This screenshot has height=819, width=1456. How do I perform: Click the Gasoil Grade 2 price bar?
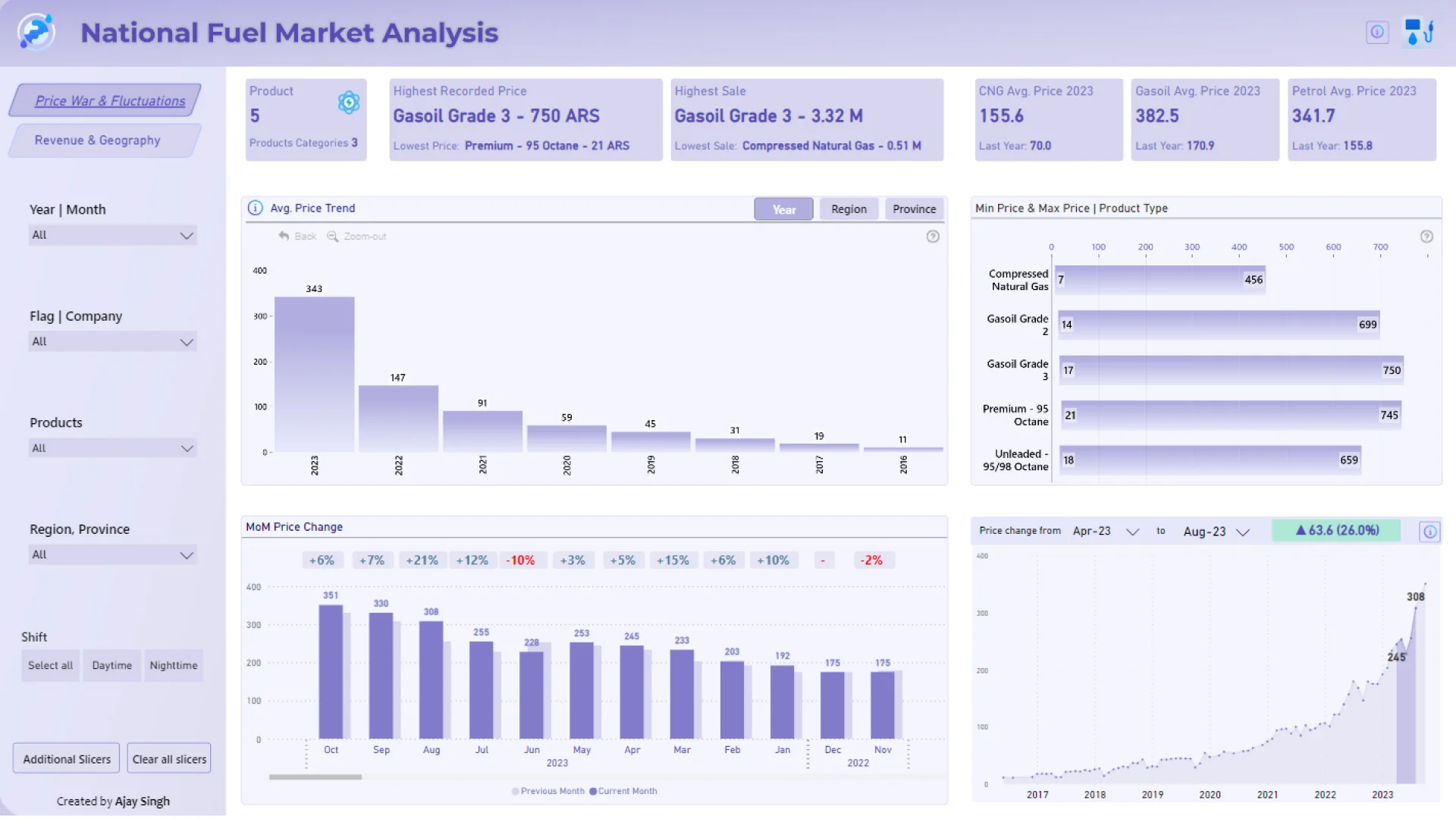click(x=1219, y=325)
